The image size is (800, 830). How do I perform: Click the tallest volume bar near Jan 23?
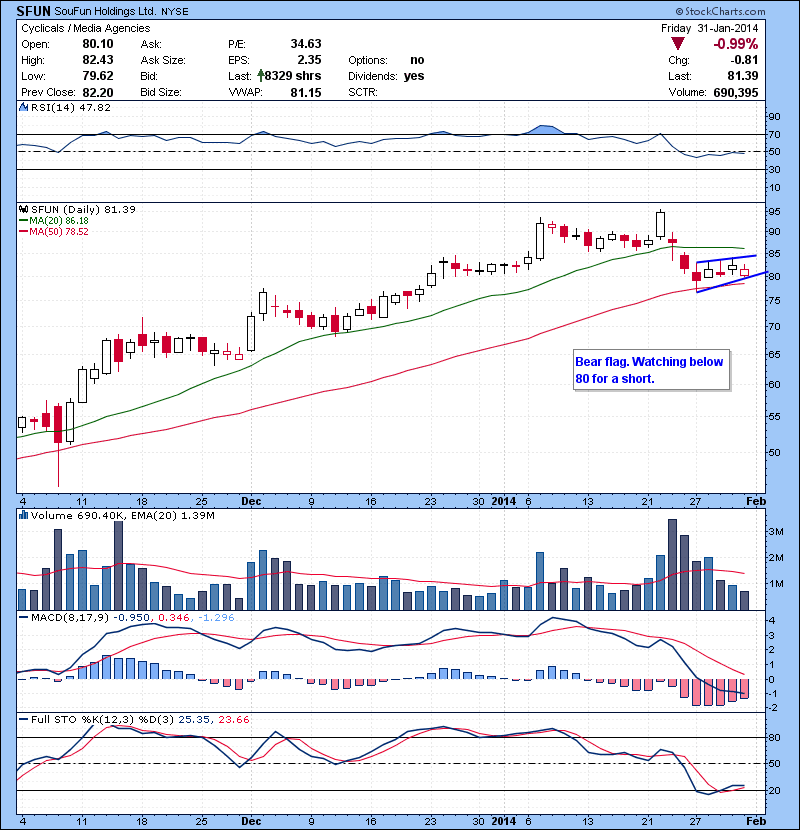tap(672, 565)
